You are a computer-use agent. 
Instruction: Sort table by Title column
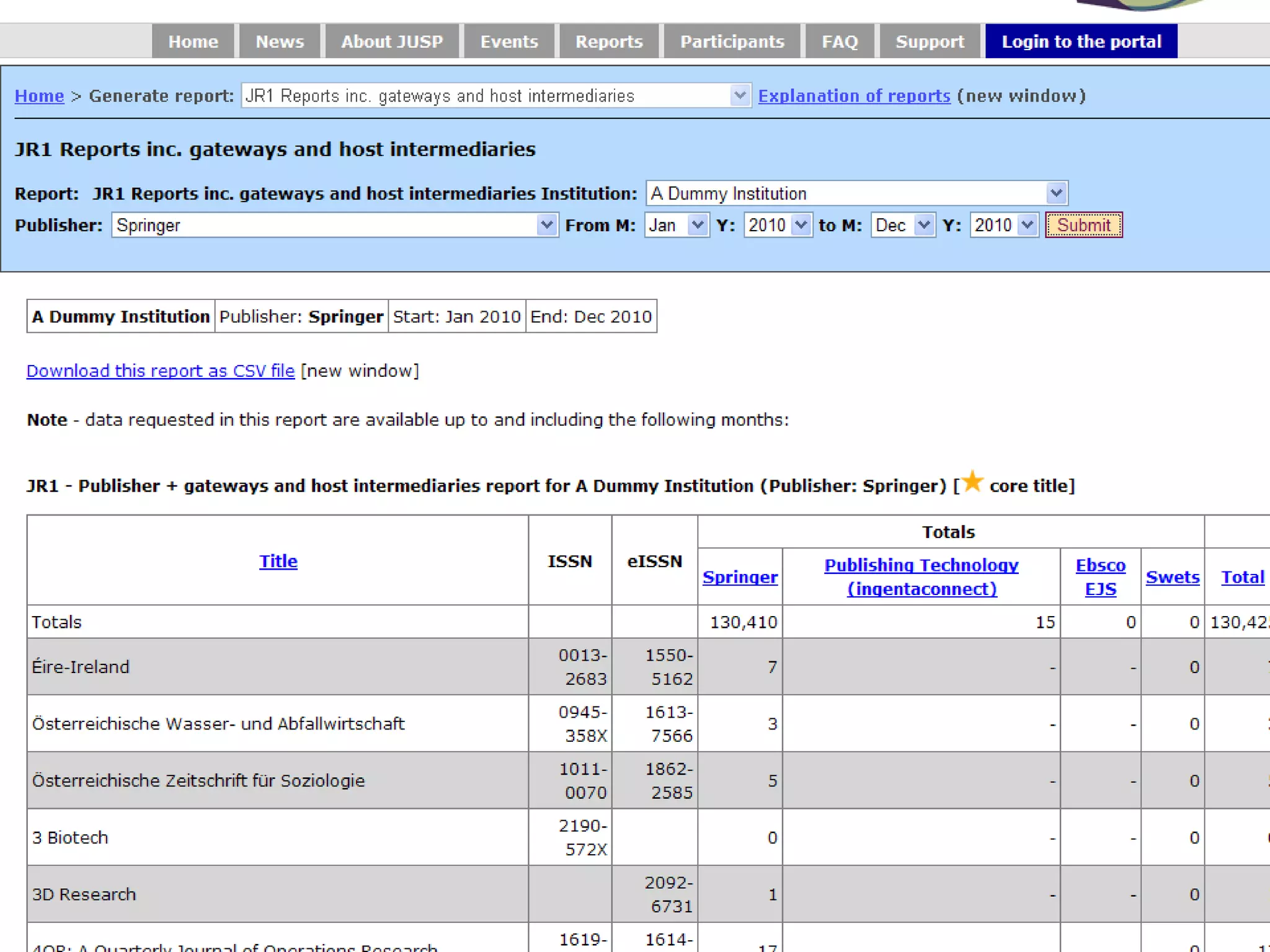[x=278, y=561]
